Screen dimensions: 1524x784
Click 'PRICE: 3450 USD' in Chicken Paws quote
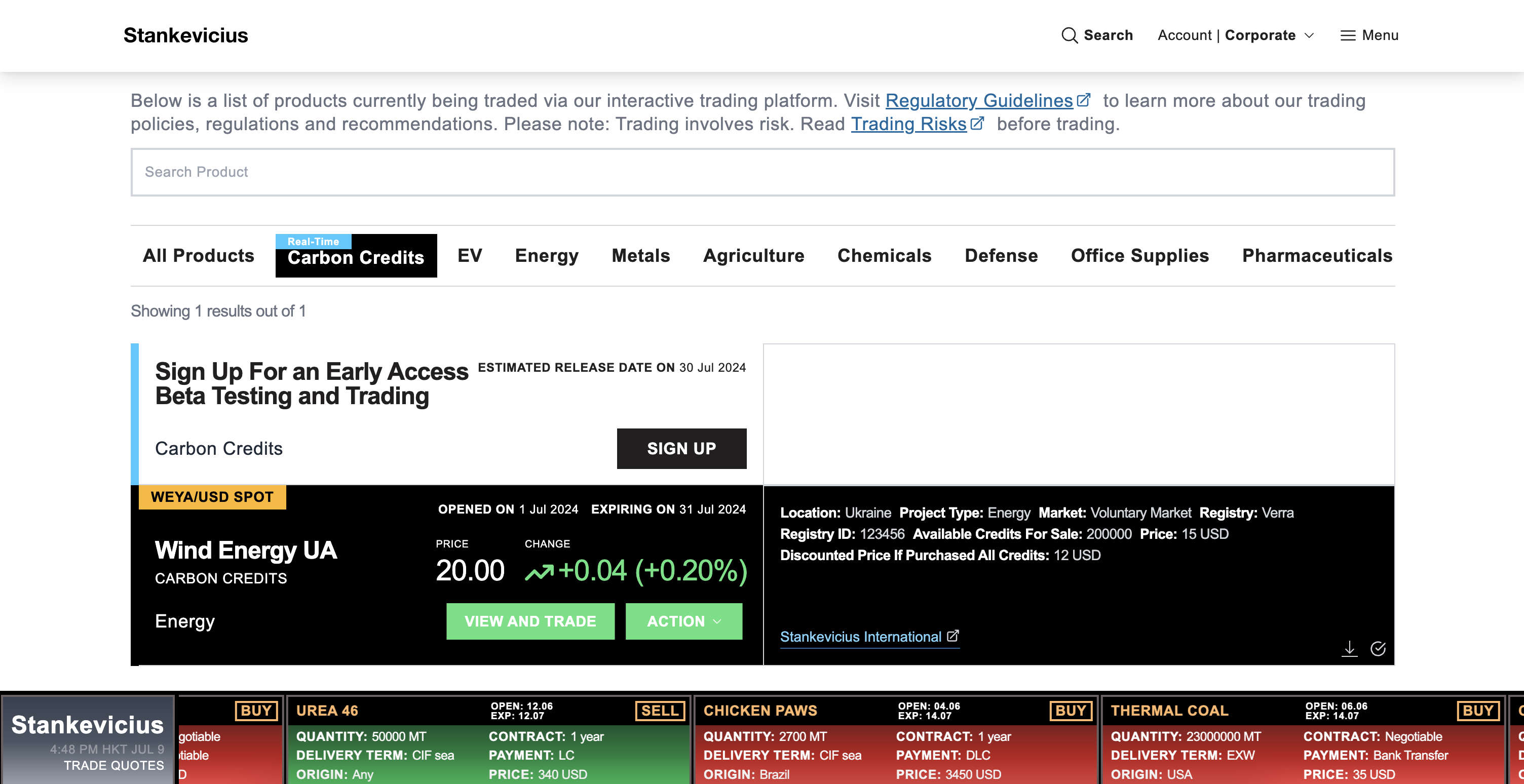948,774
